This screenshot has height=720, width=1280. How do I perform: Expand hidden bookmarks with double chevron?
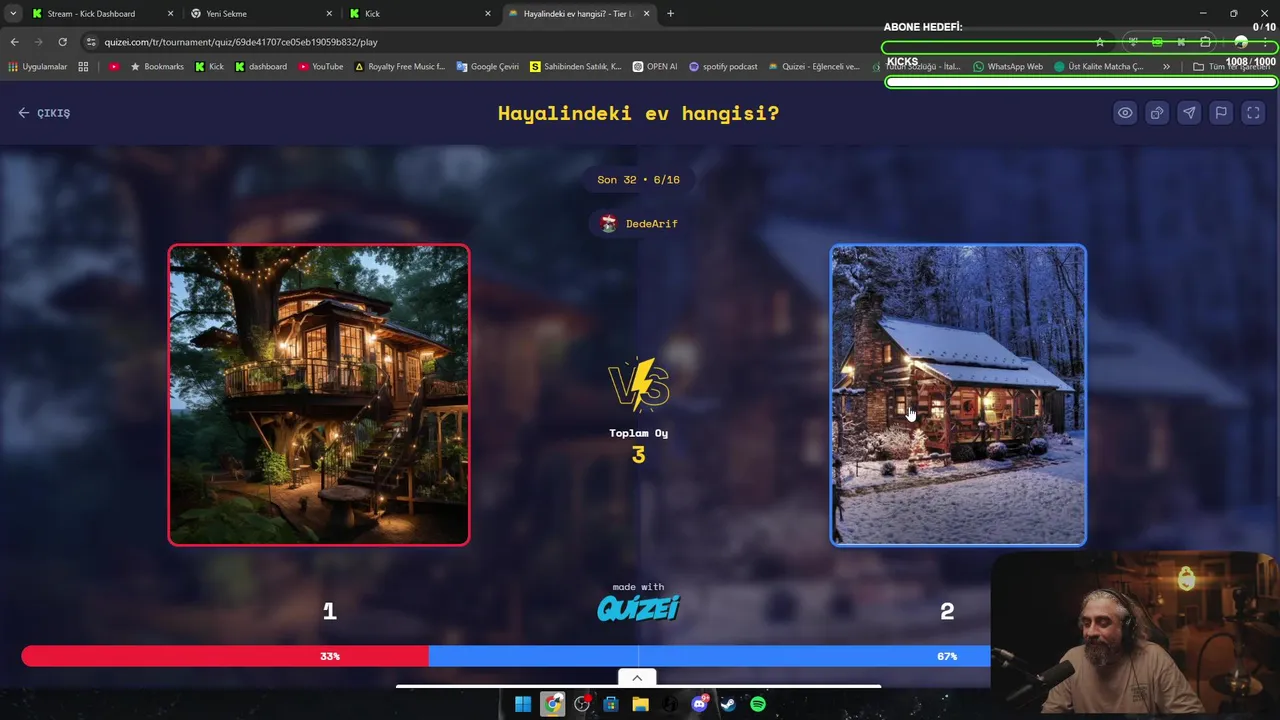(1166, 67)
